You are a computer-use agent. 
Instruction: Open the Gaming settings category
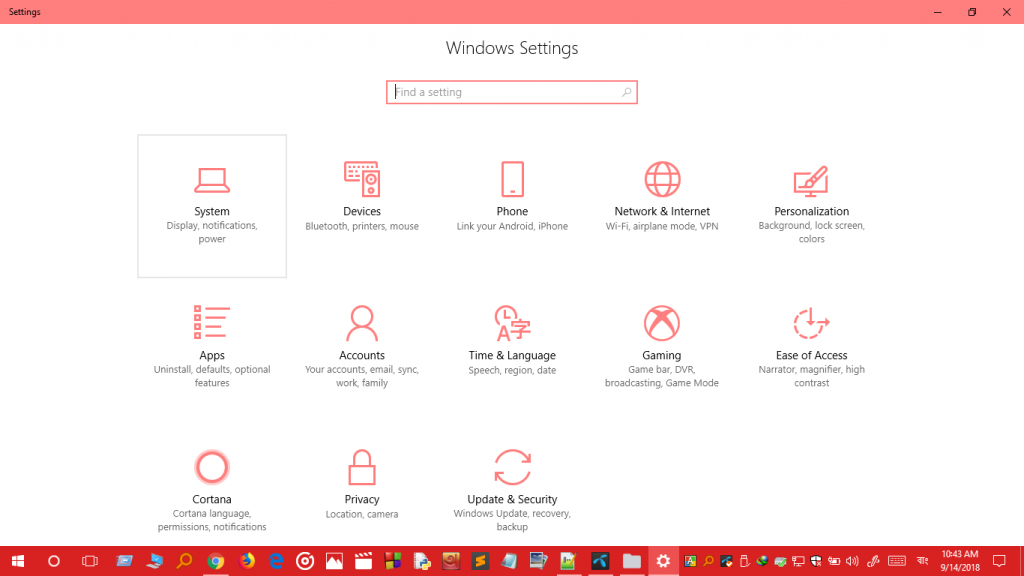pos(662,349)
